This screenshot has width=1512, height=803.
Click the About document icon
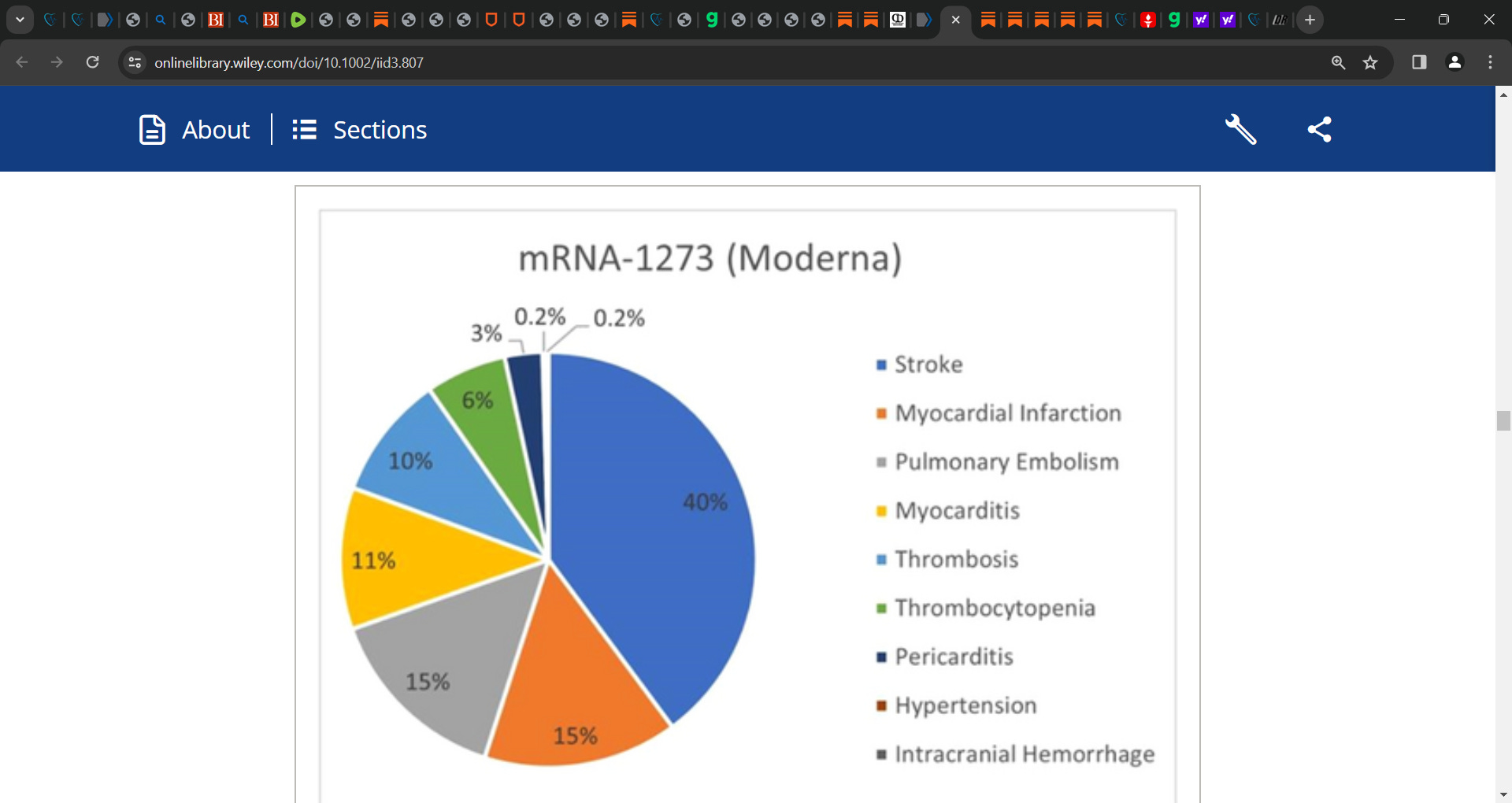(x=152, y=129)
